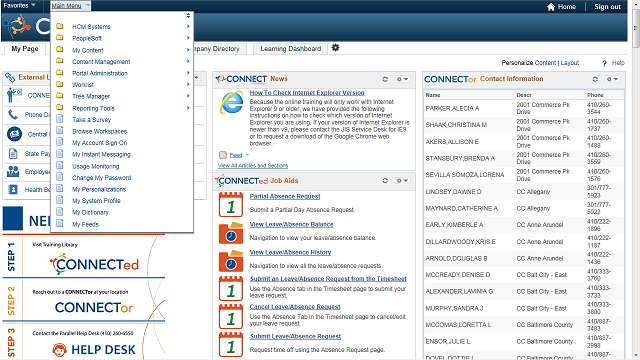Click folder icon beside View Leave/Absence History
Viewport: 640px width, 360px height.
231,260
